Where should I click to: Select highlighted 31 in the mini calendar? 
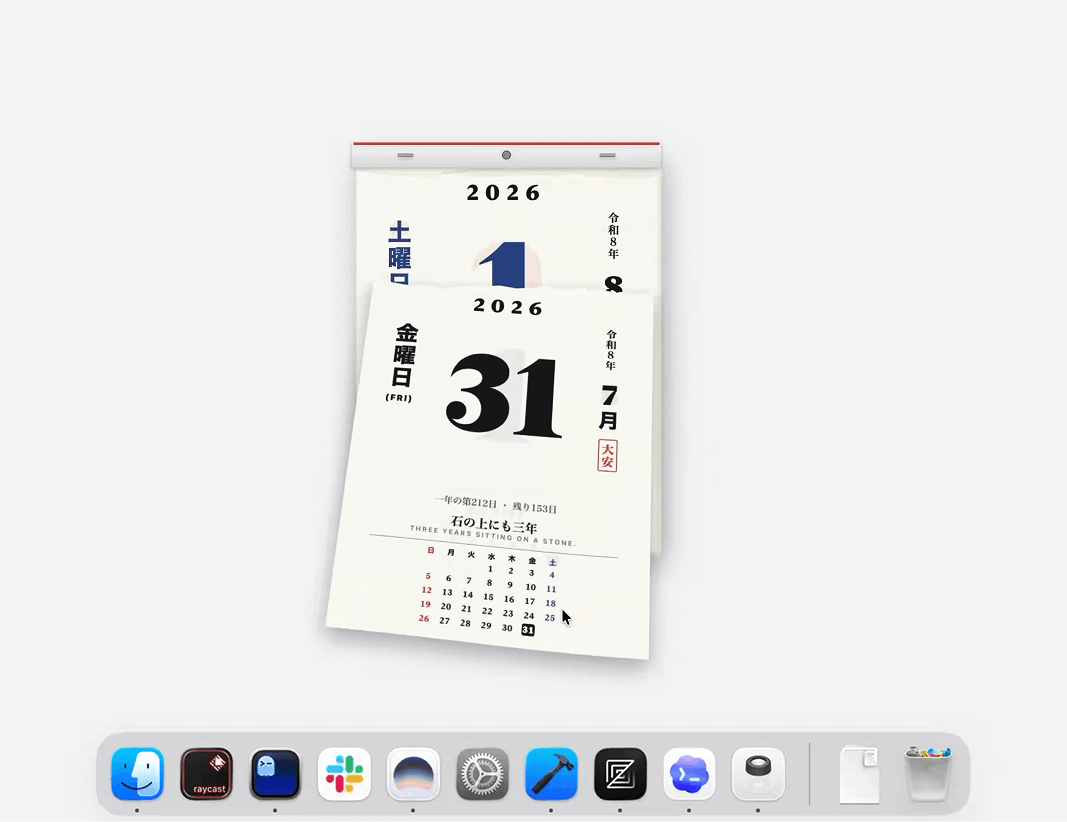[x=528, y=630]
